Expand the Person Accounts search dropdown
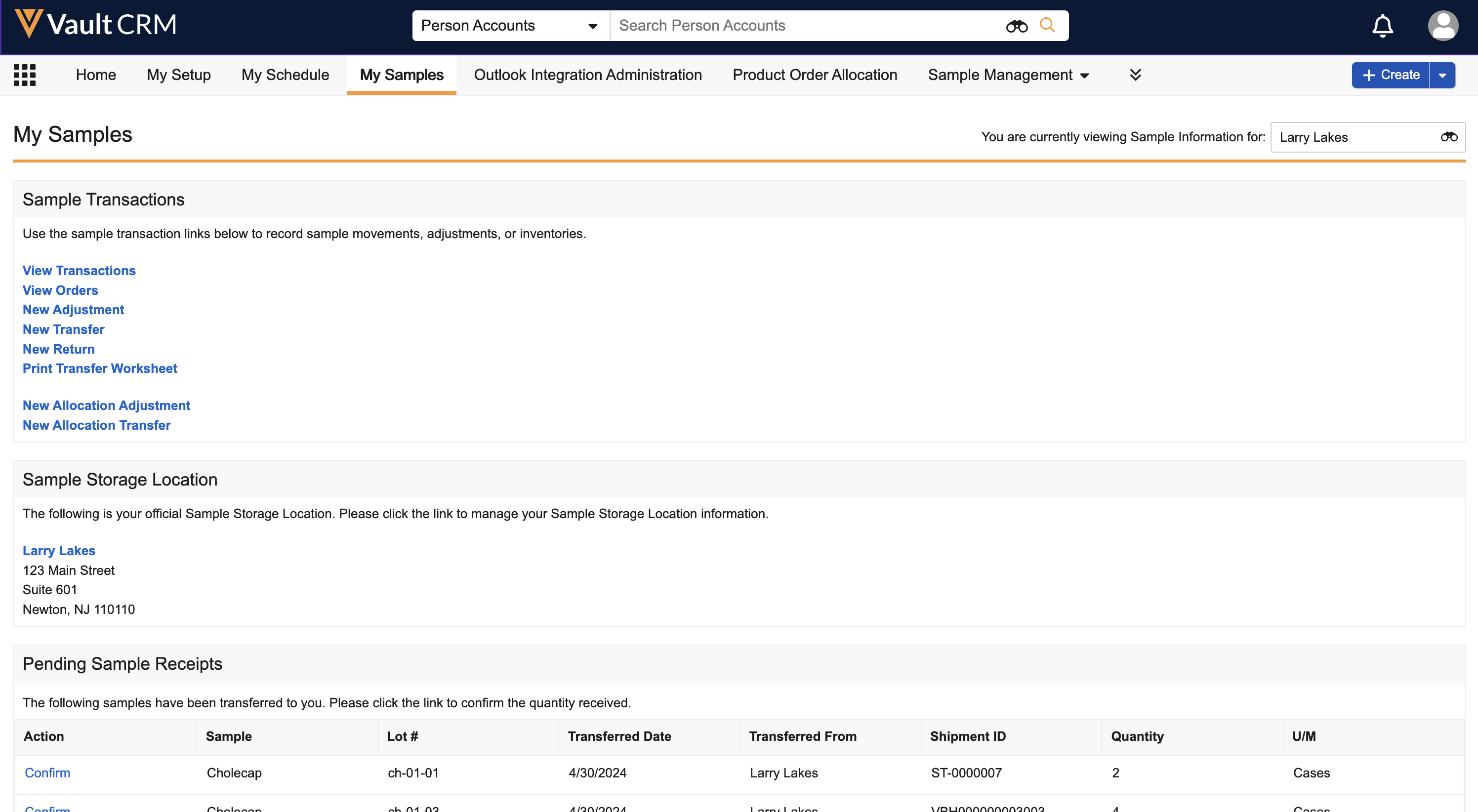Screen dimensions: 1478x812 [593, 26]
